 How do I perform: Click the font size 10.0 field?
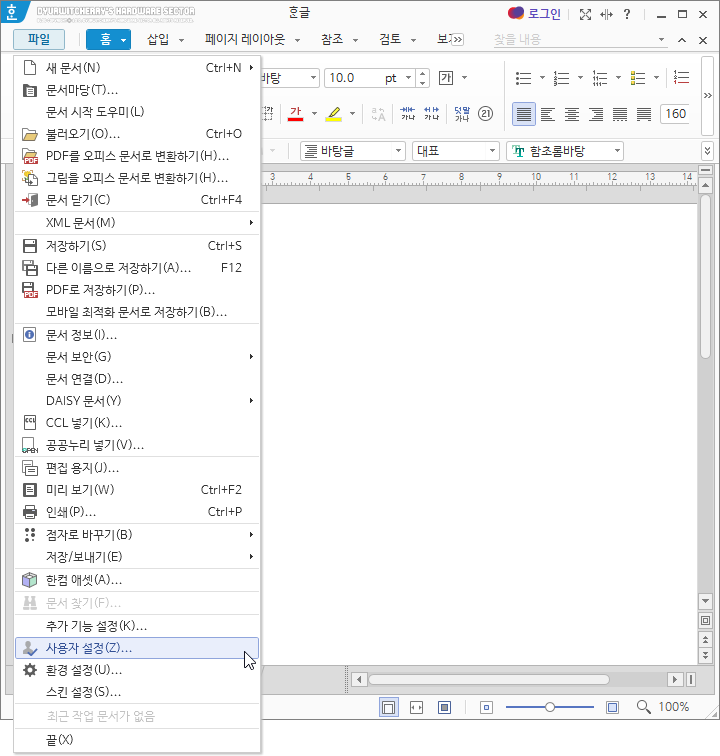(352, 78)
